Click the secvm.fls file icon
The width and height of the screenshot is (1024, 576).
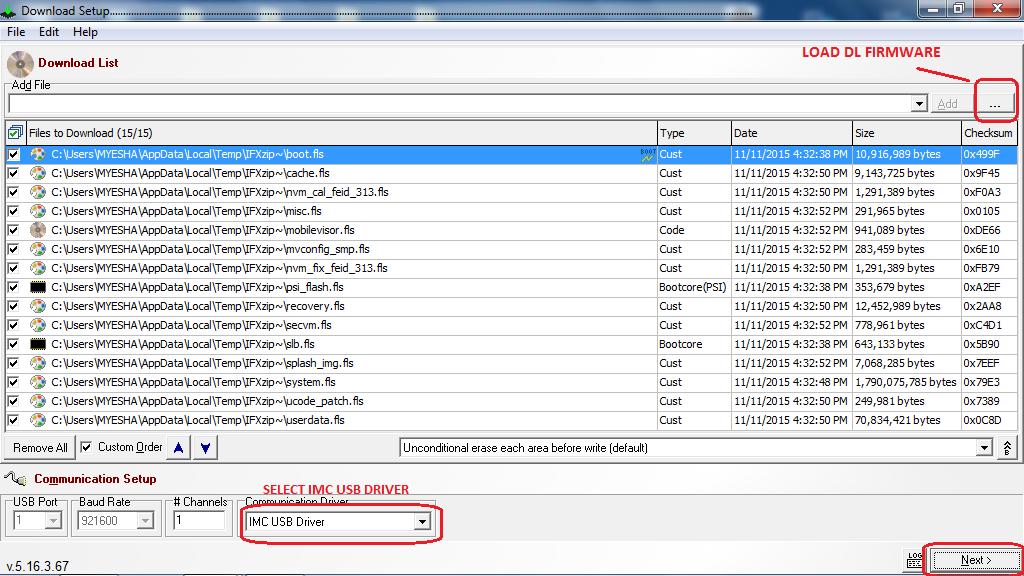38,325
